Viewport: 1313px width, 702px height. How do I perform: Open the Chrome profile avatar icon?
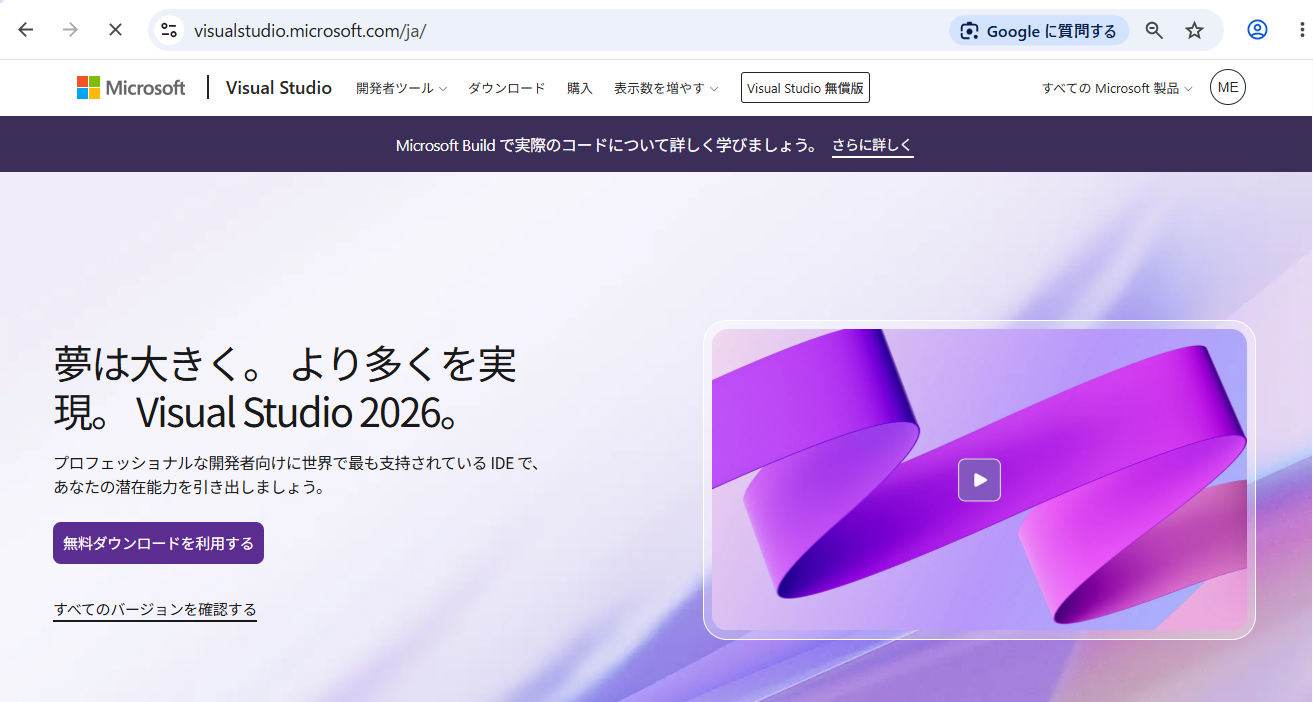click(1257, 30)
